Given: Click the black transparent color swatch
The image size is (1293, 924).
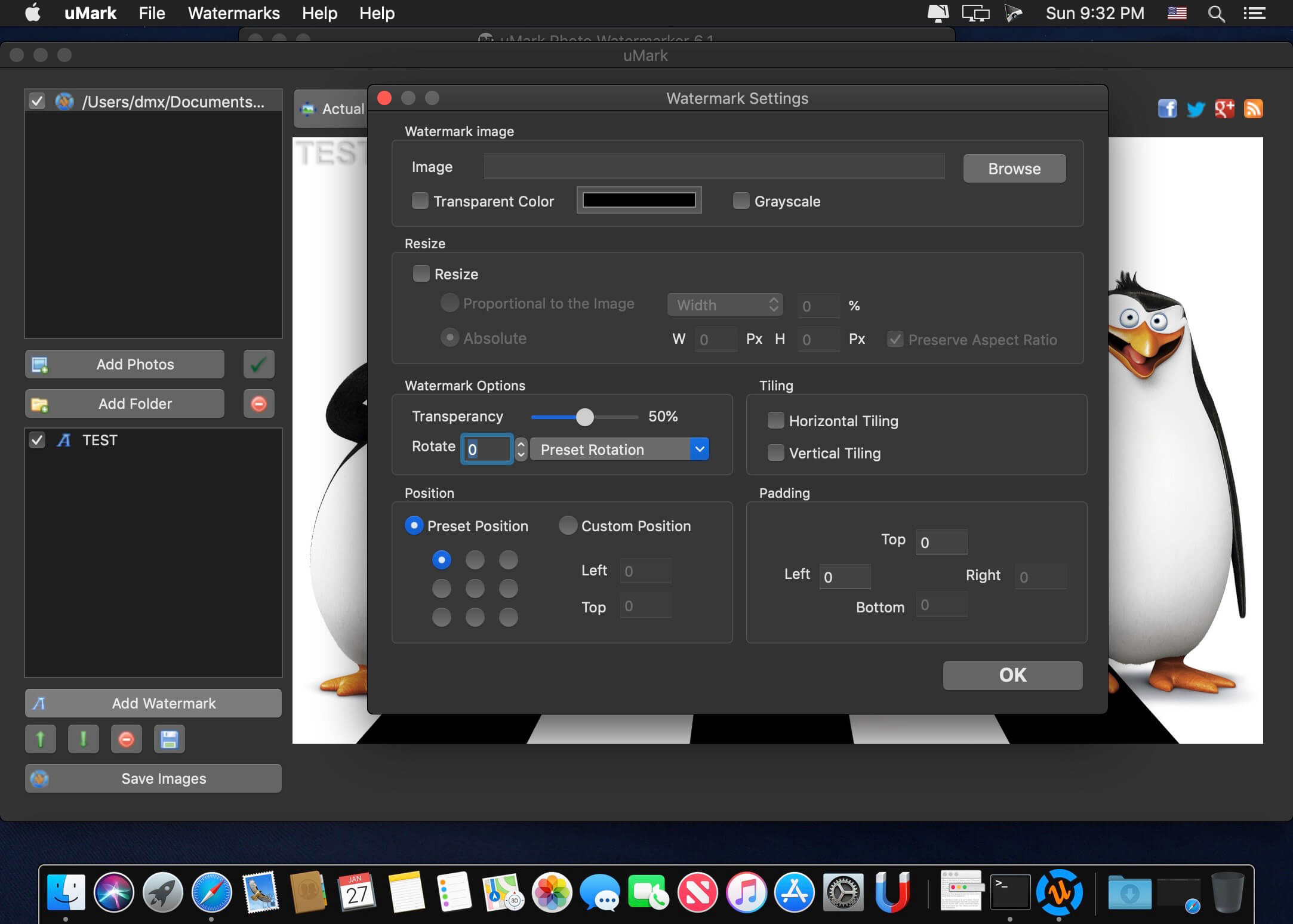Looking at the screenshot, I should pyautogui.click(x=639, y=200).
